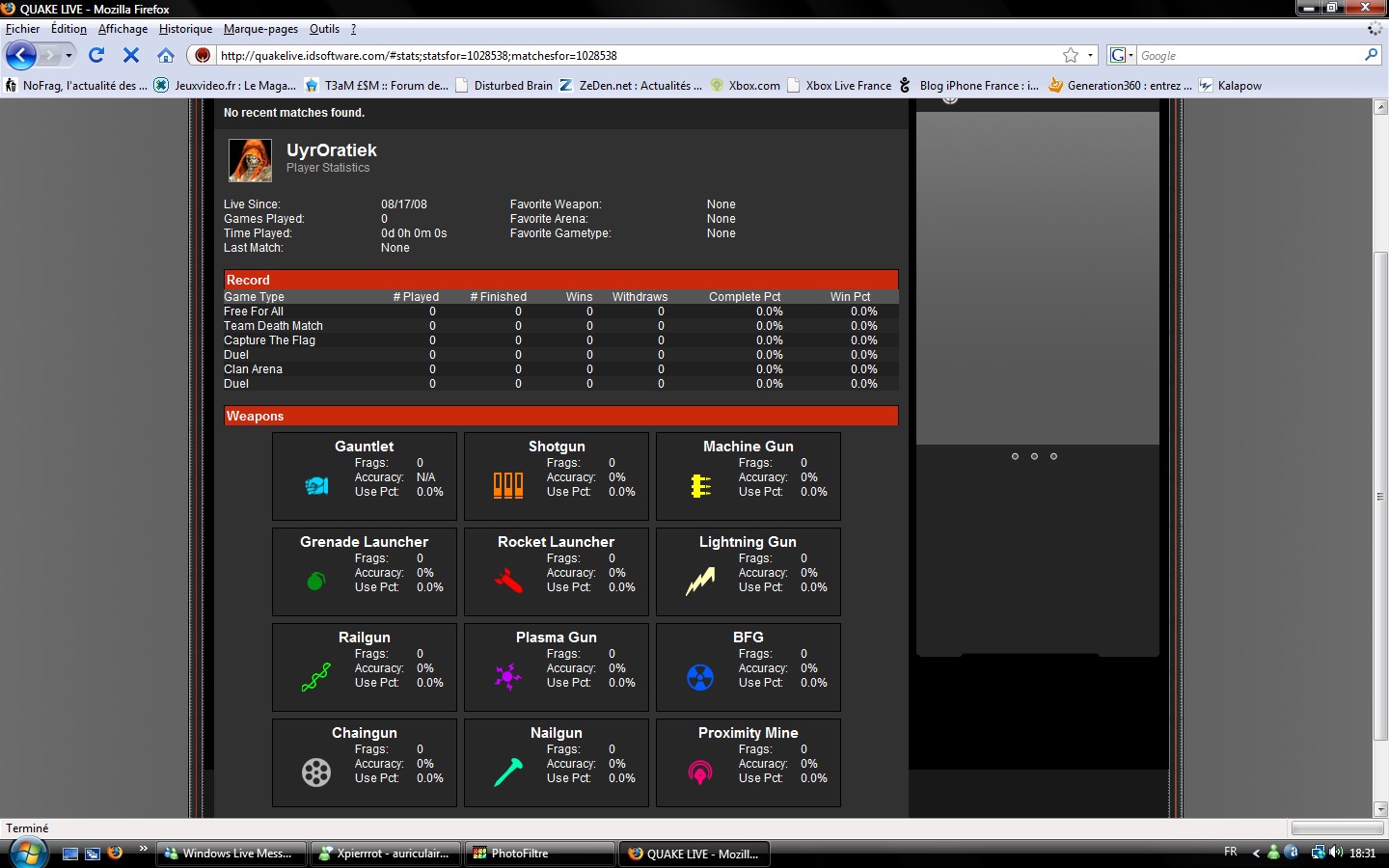Bookmark page with star icon
This screenshot has height=868, width=1389.
click(1071, 55)
